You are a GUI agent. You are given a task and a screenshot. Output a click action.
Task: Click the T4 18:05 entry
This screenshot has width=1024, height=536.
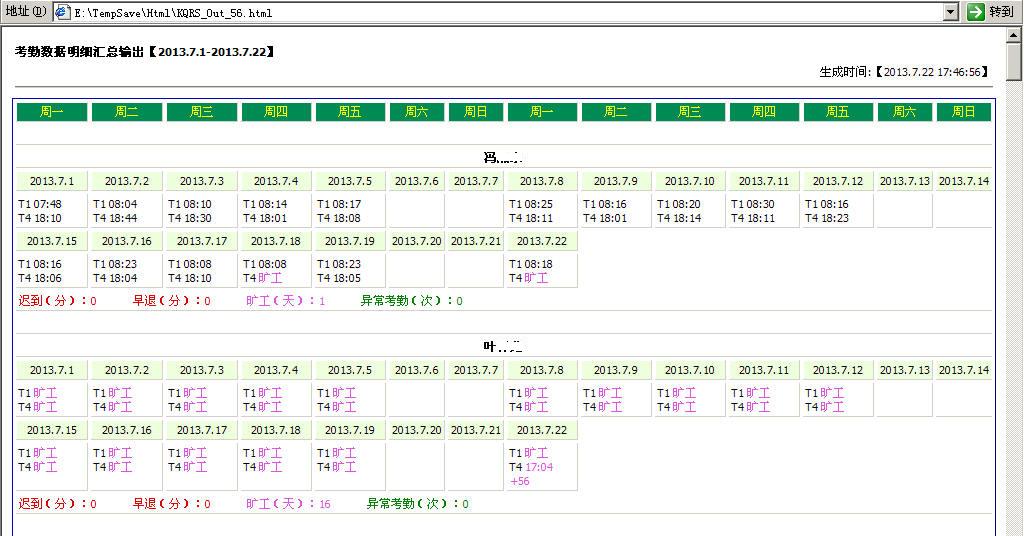(x=339, y=278)
